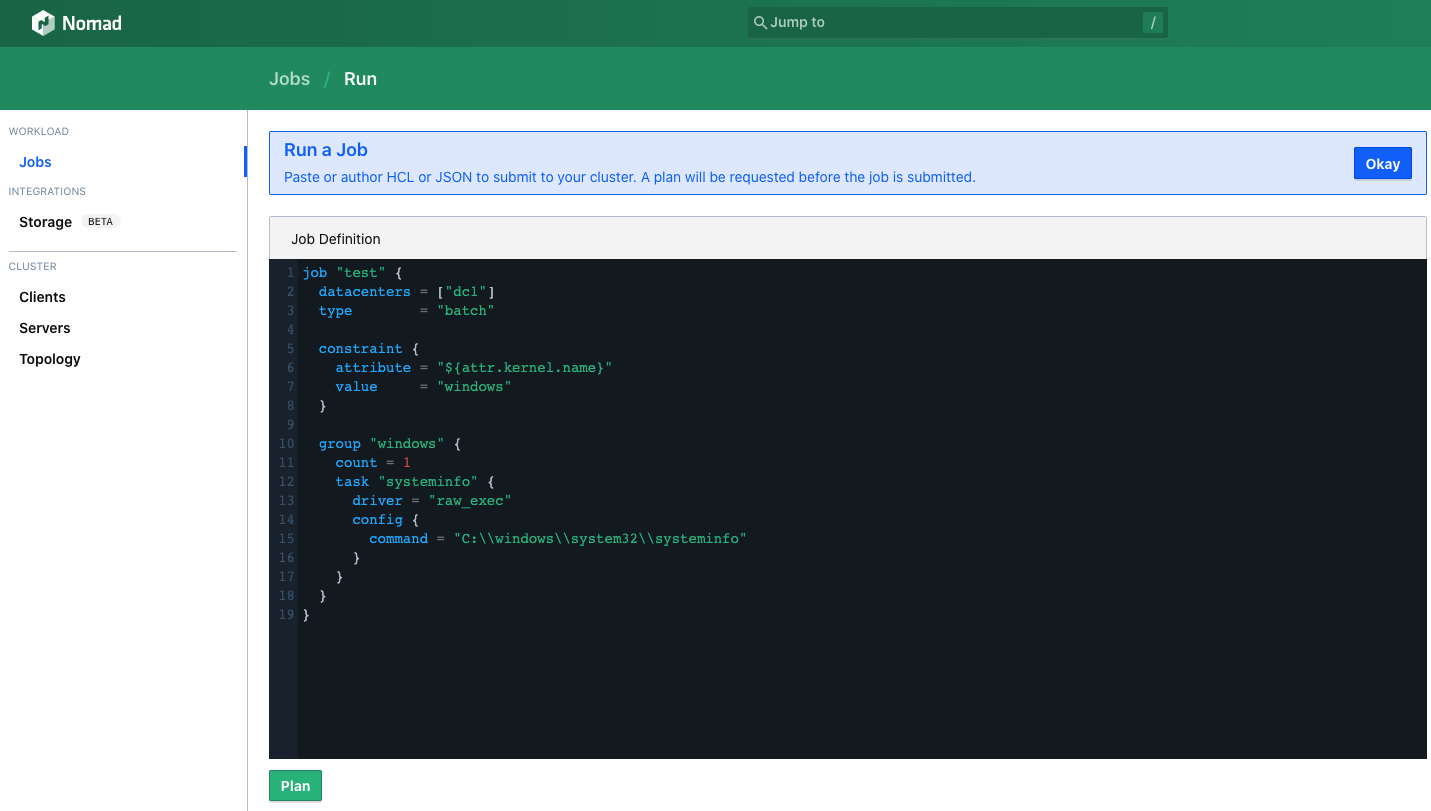Click the constraint block opening line
This screenshot has width=1431, height=811.
(x=369, y=349)
